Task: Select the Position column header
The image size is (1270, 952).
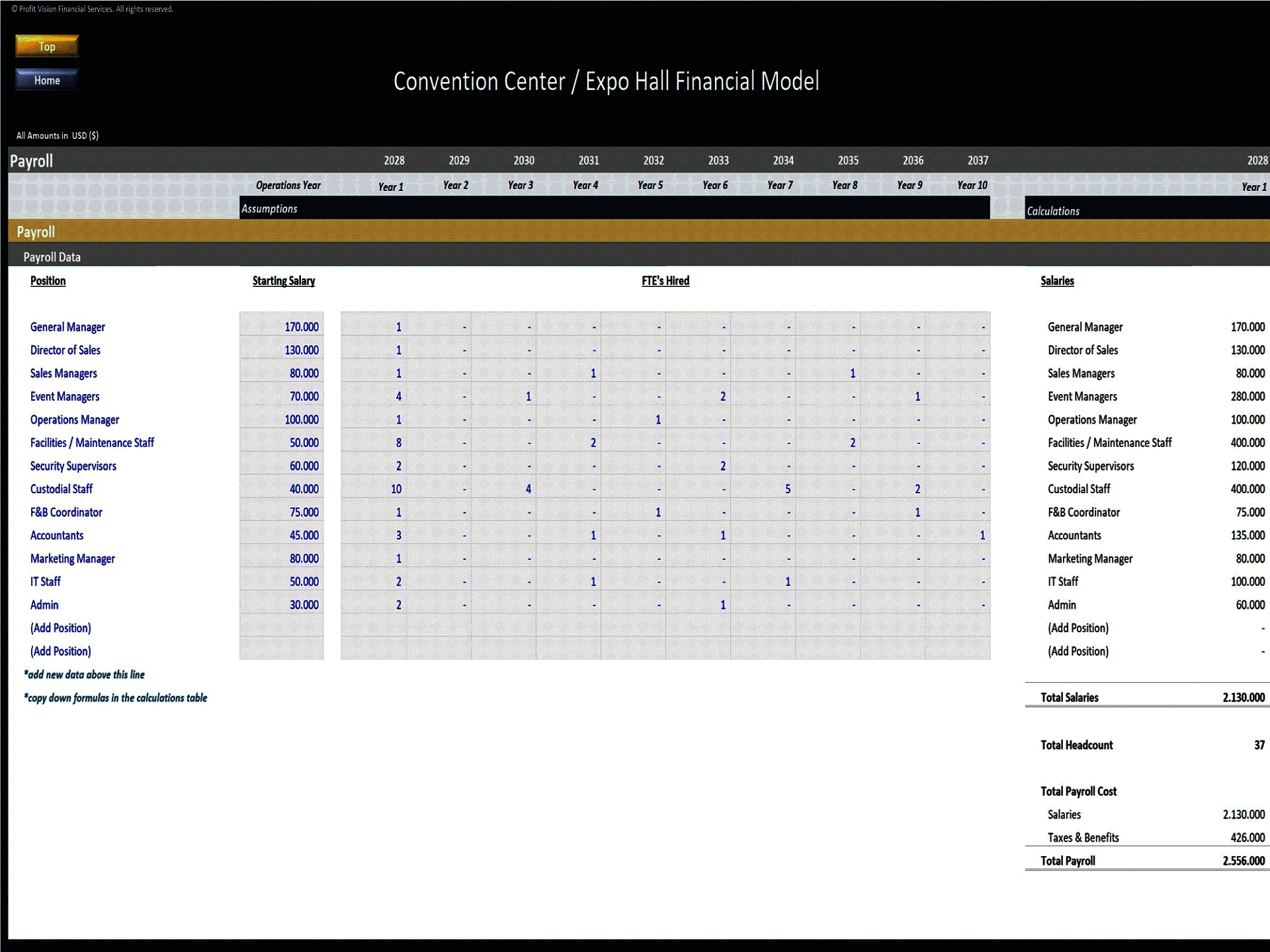Action: (x=48, y=280)
